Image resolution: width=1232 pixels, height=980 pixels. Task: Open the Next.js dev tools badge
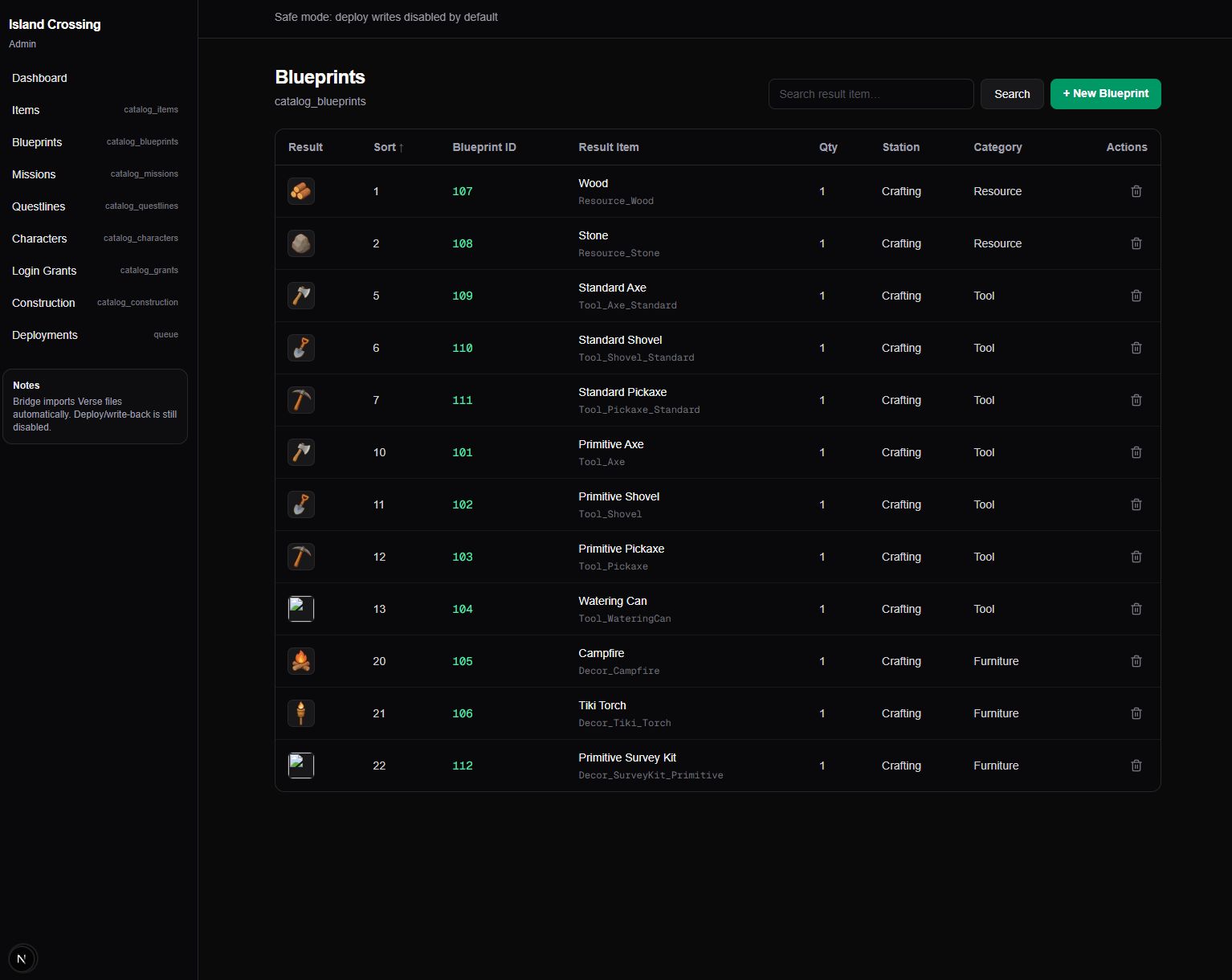(22, 958)
